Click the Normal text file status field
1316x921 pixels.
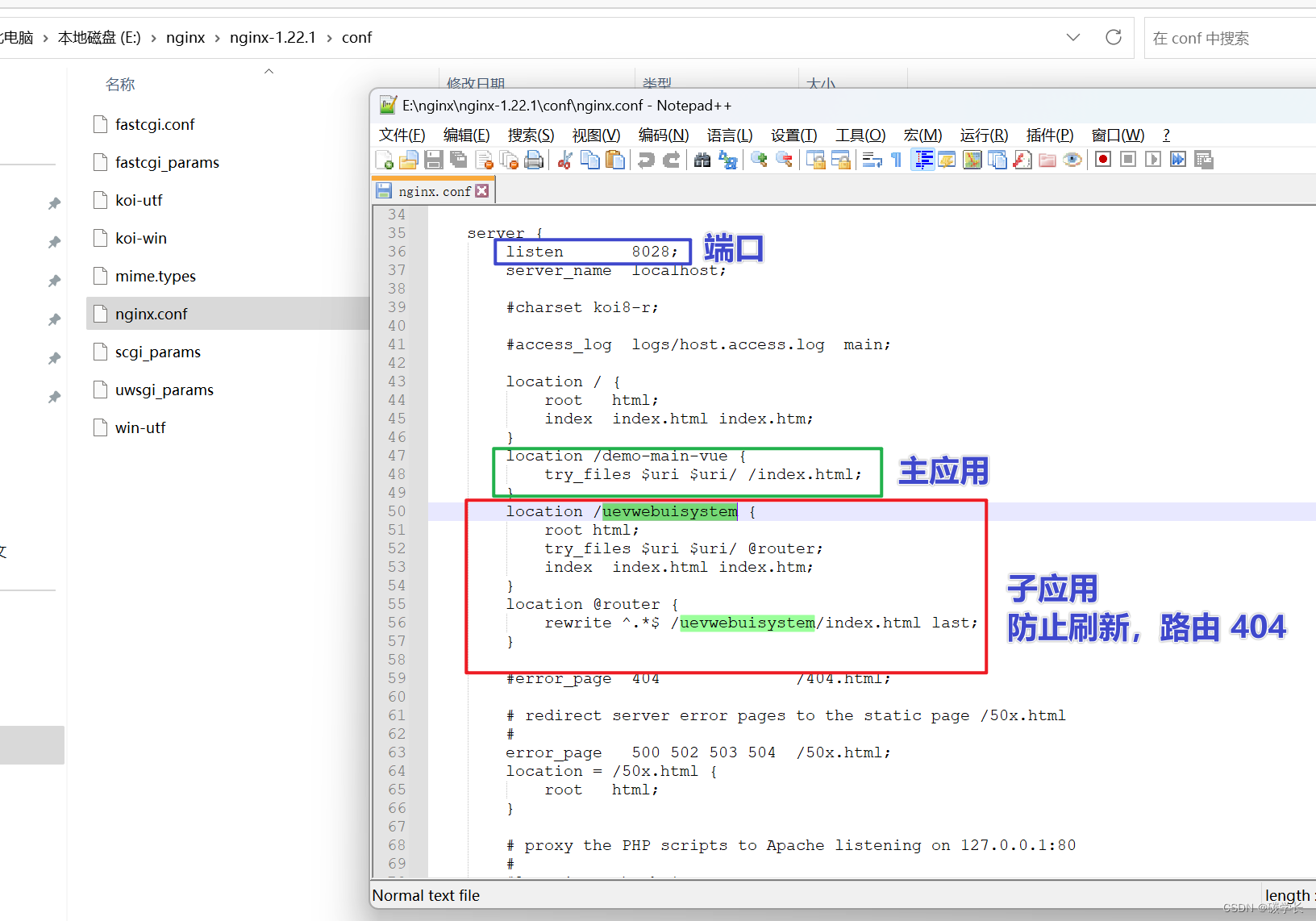[426, 895]
